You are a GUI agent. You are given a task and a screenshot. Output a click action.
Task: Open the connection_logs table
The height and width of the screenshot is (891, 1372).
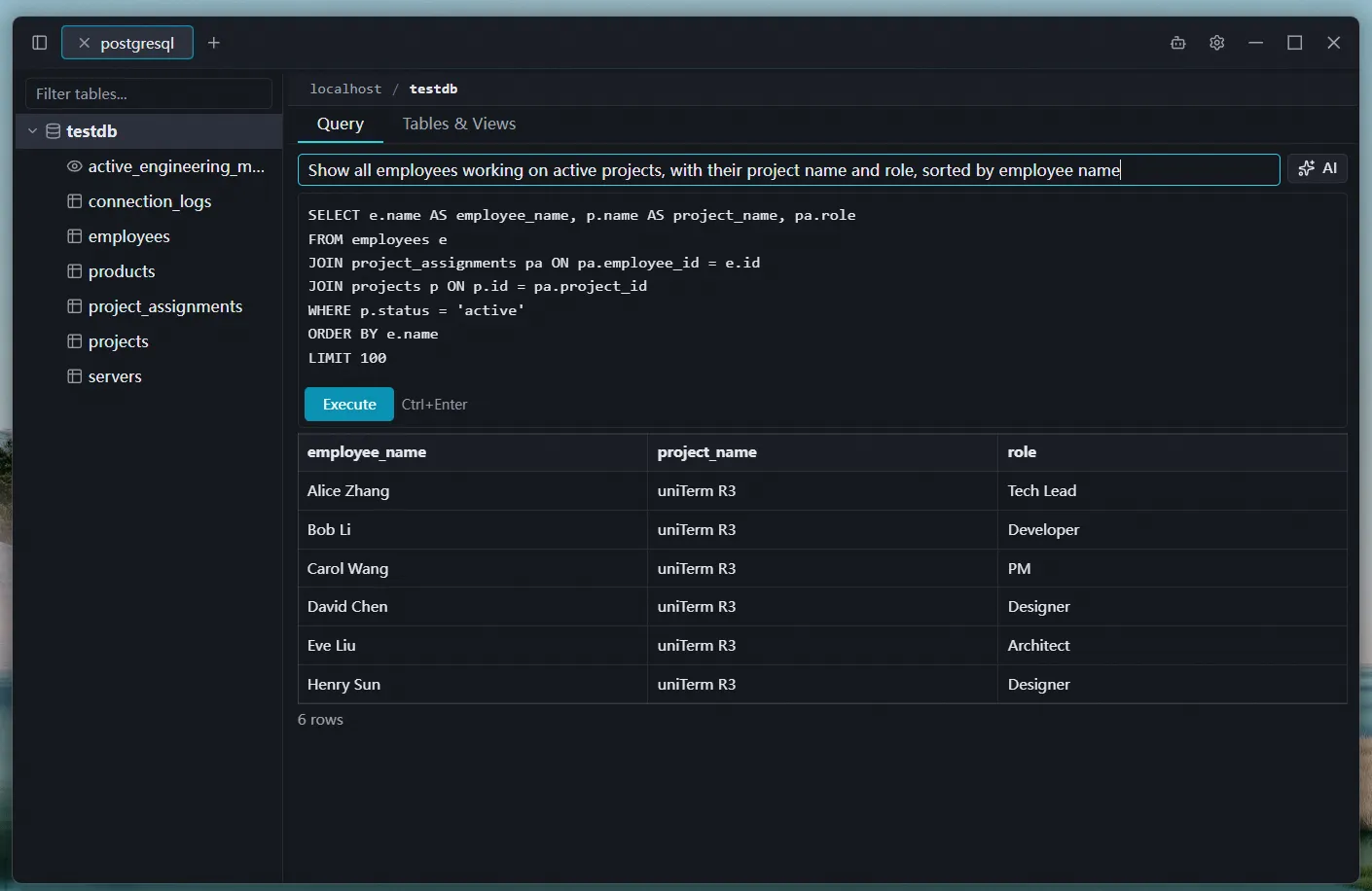pos(150,201)
